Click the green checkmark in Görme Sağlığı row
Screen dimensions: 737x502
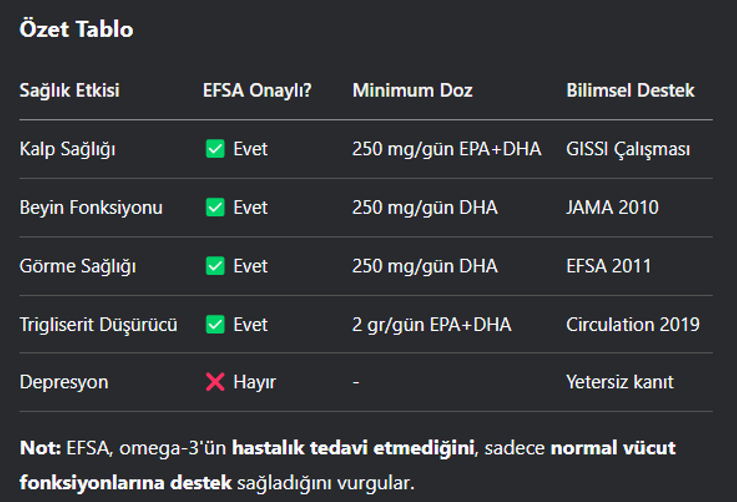tap(215, 266)
